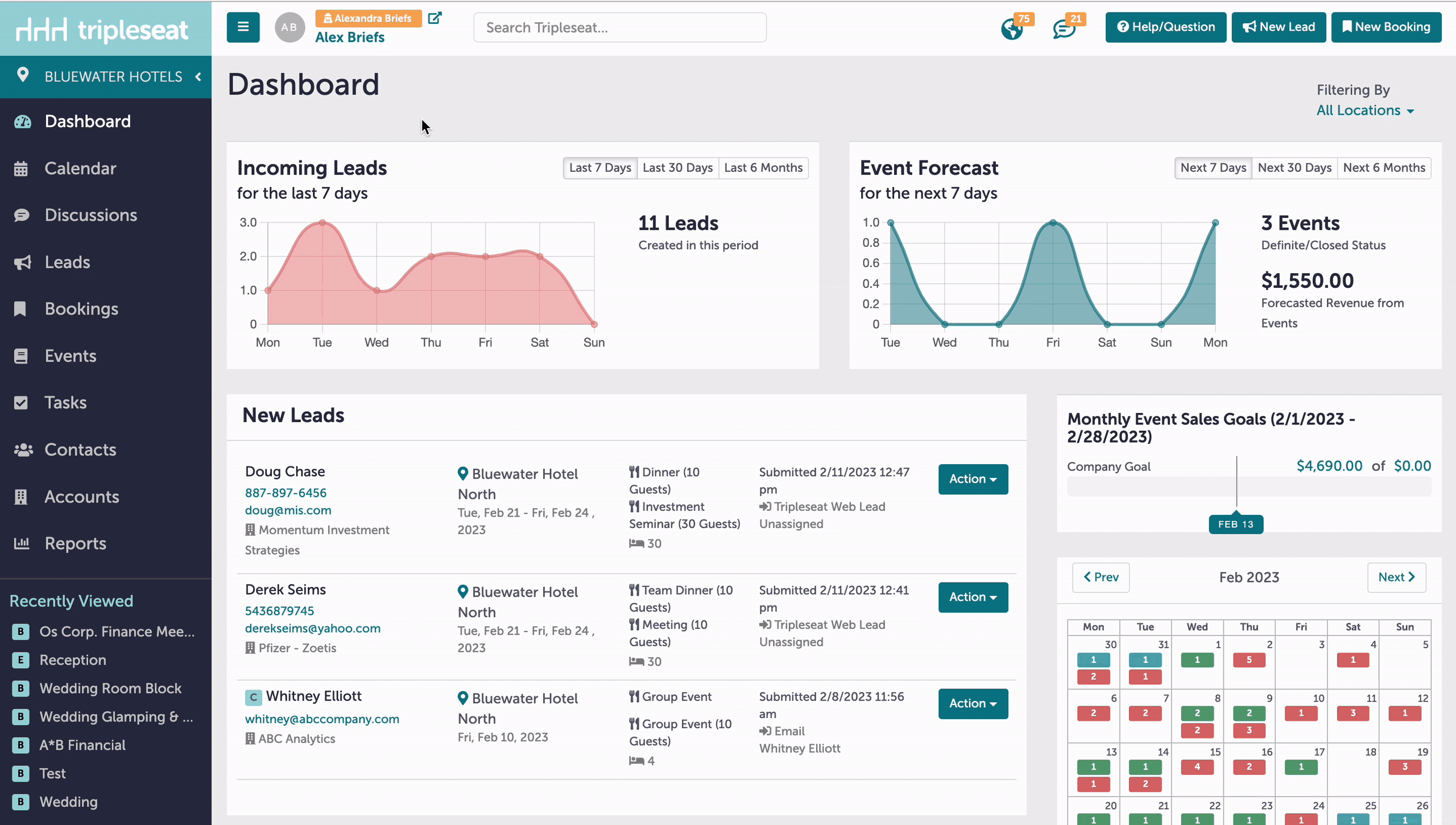Open the Alex Briefs profile link
The width and height of the screenshot is (1456, 825).
tap(350, 38)
